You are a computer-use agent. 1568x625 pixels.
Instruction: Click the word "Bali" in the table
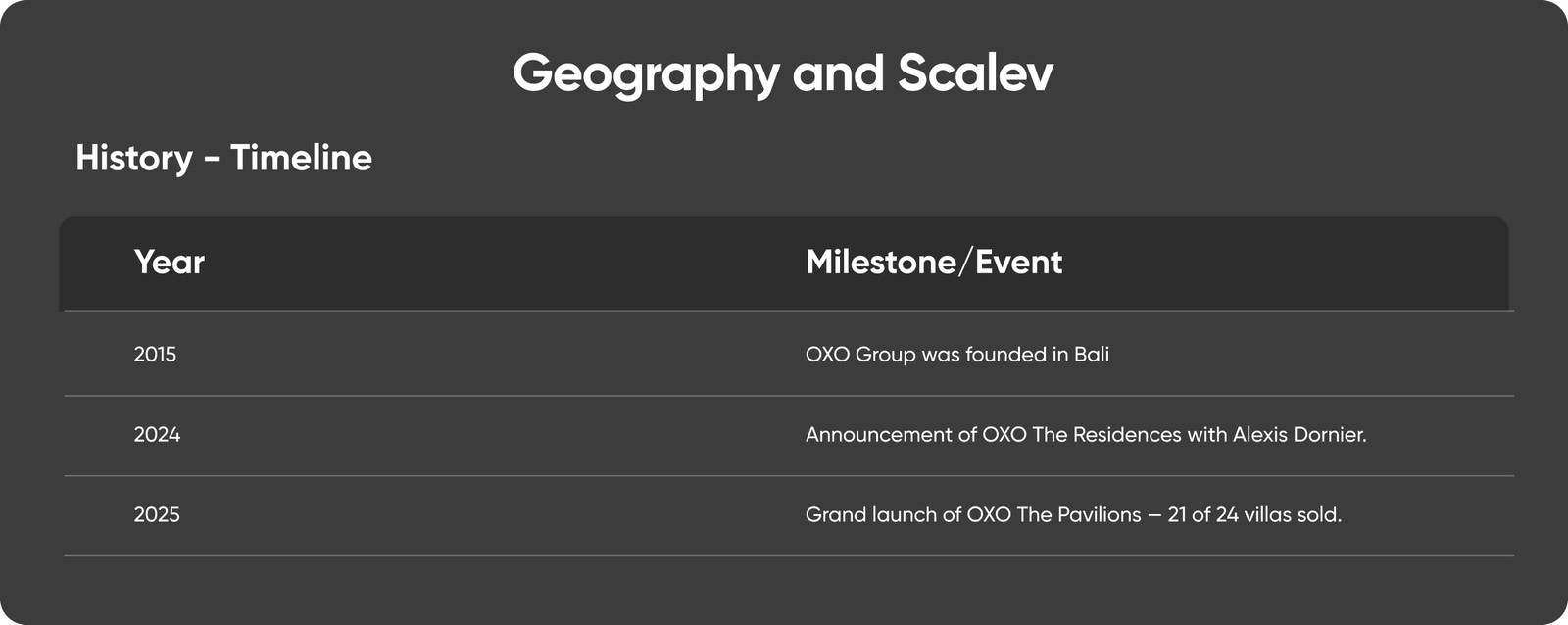[x=1091, y=355]
